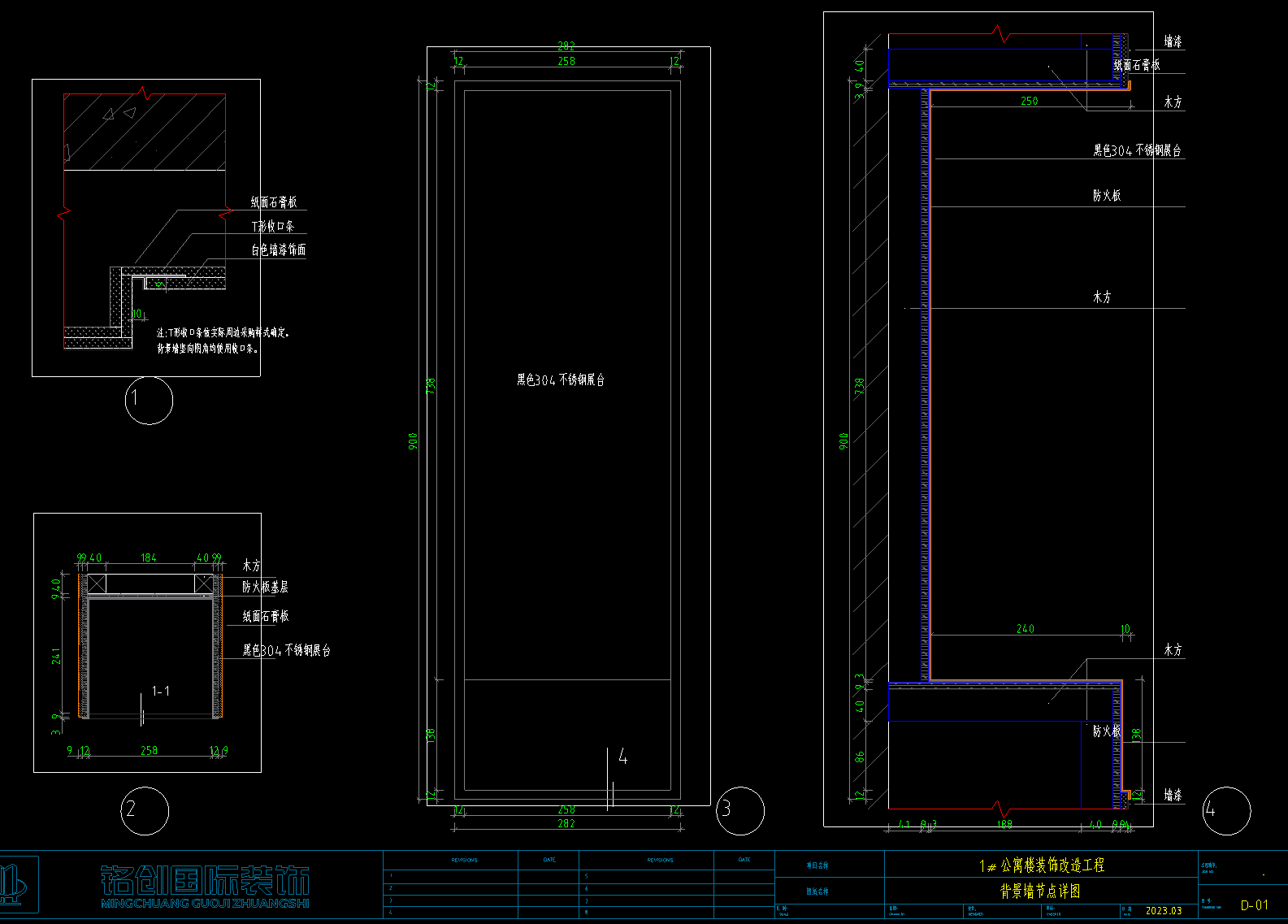
Task: Click the circled detail marker 1
Action: 149,400
